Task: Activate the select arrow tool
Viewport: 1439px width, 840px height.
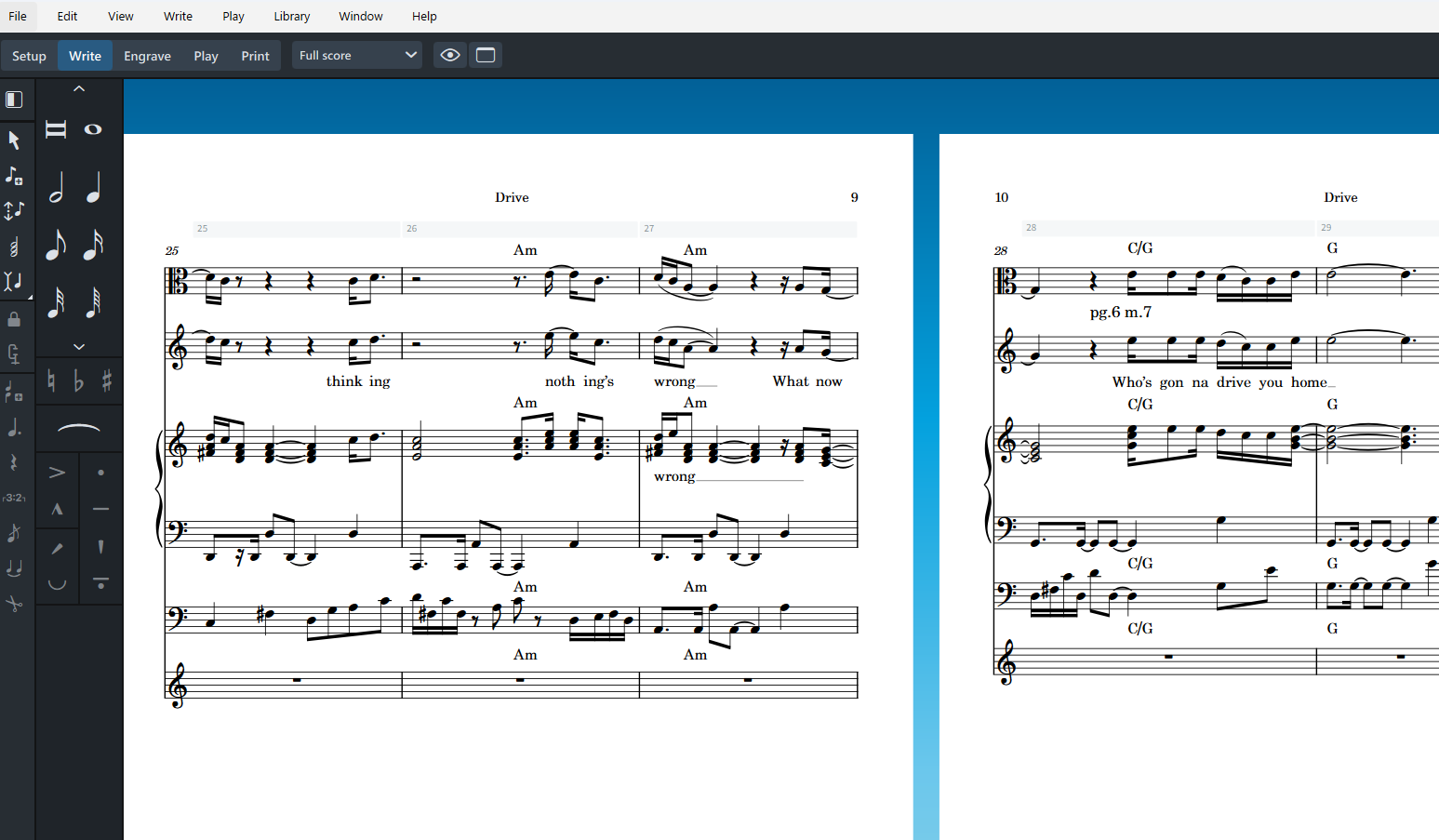Action: pyautogui.click(x=14, y=140)
